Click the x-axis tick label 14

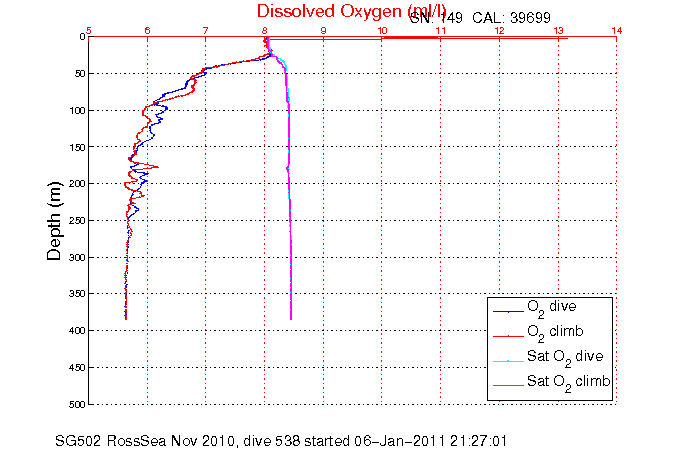click(x=617, y=30)
